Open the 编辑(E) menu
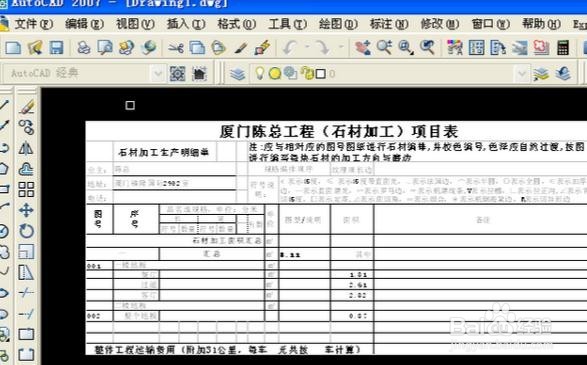The image size is (587, 365). tap(84, 24)
